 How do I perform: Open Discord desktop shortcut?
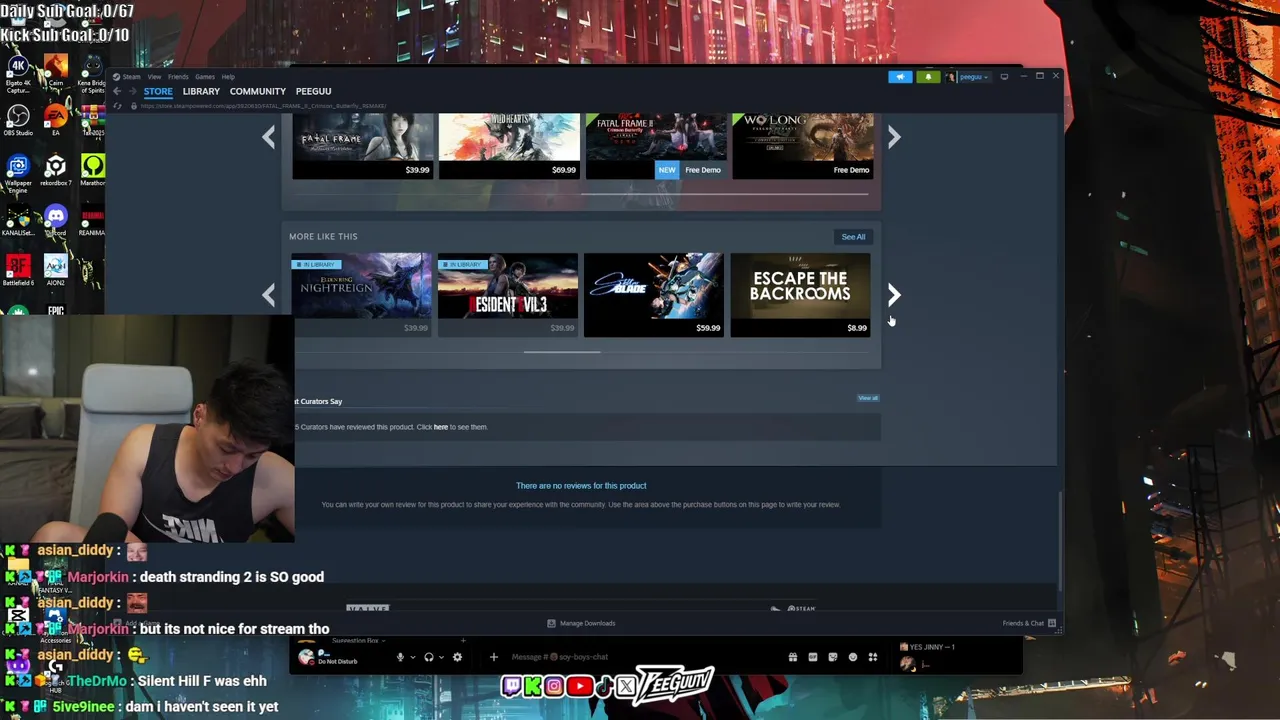[56, 220]
